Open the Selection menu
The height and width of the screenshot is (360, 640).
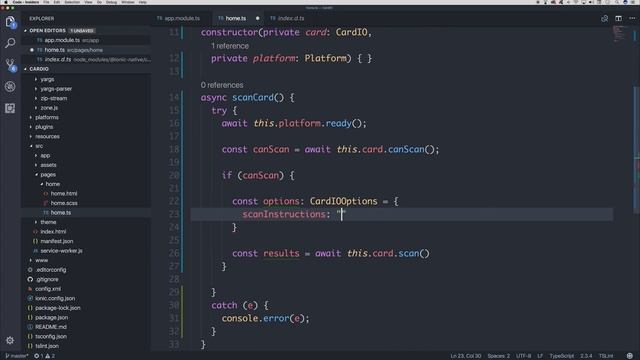(x=72, y=2)
